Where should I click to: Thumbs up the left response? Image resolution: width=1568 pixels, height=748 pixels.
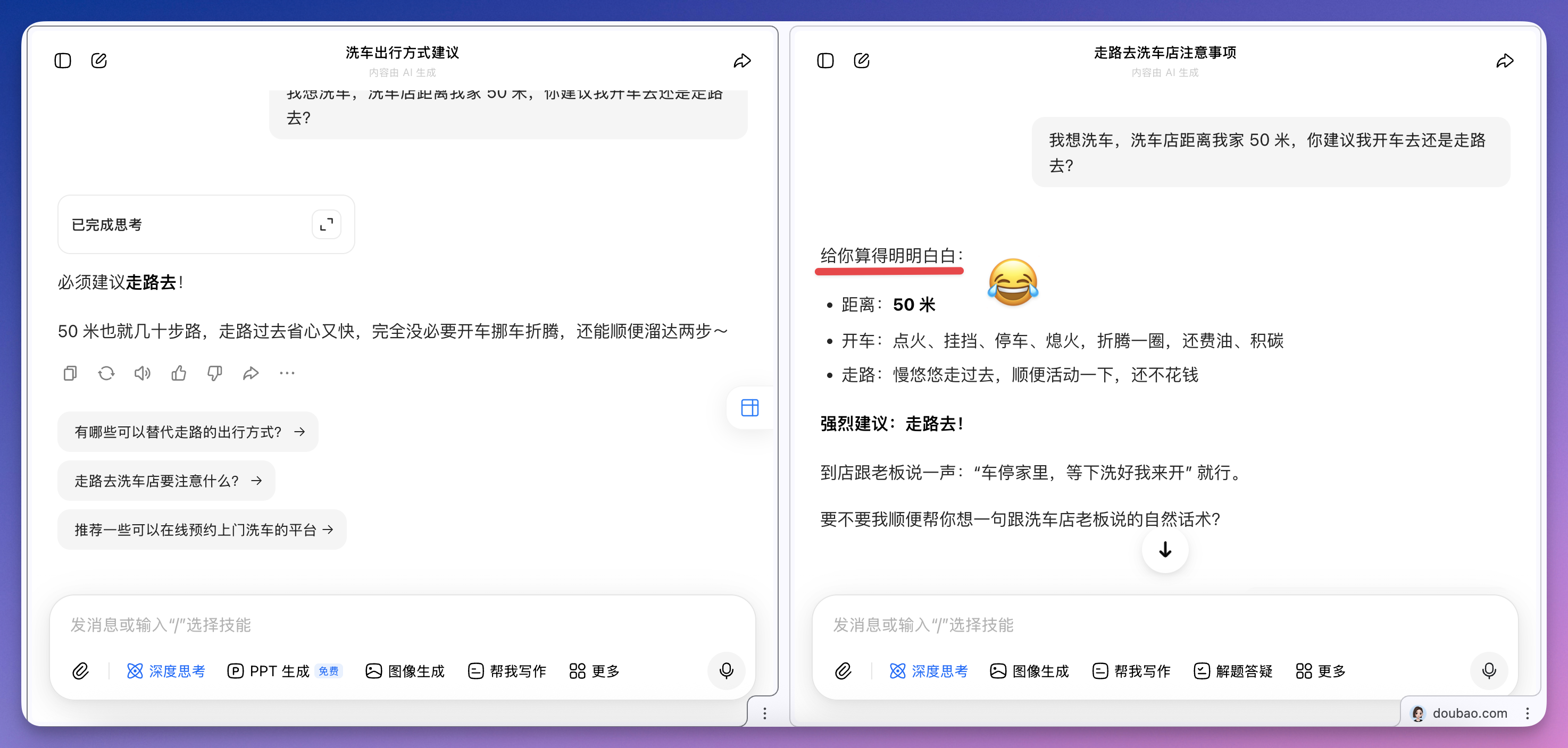point(178,373)
